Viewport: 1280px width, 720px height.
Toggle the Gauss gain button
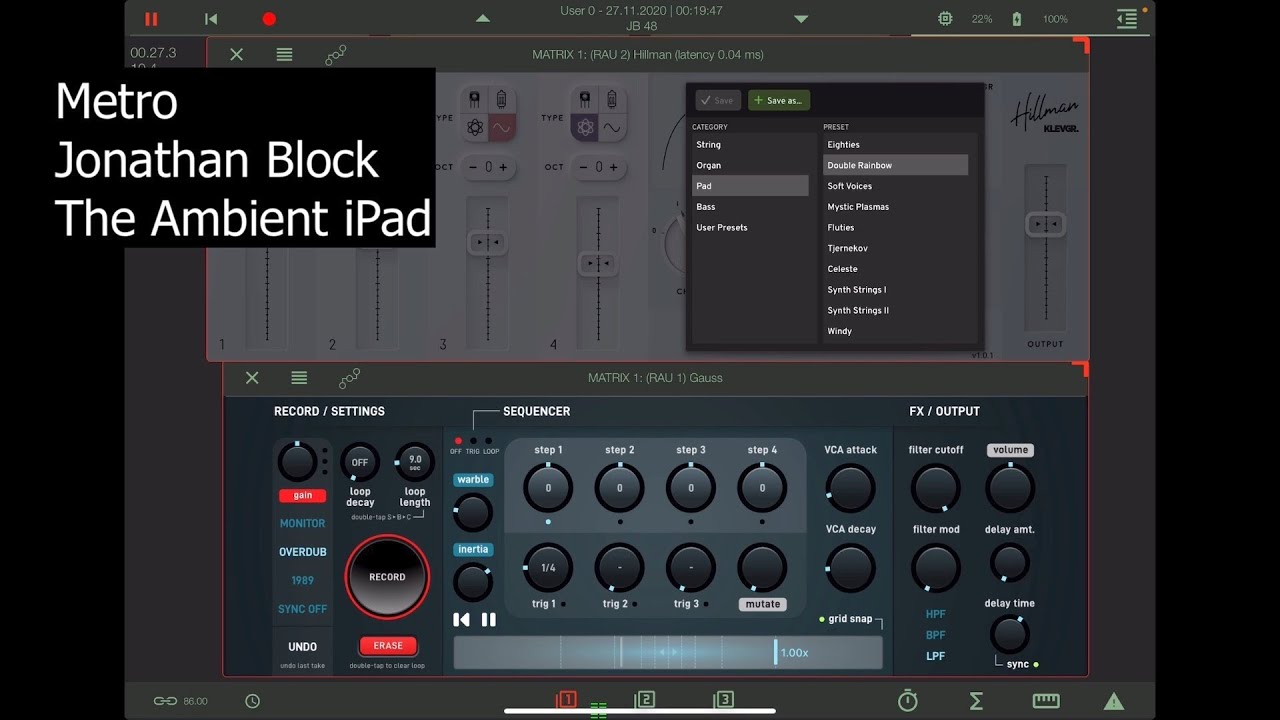click(303, 495)
